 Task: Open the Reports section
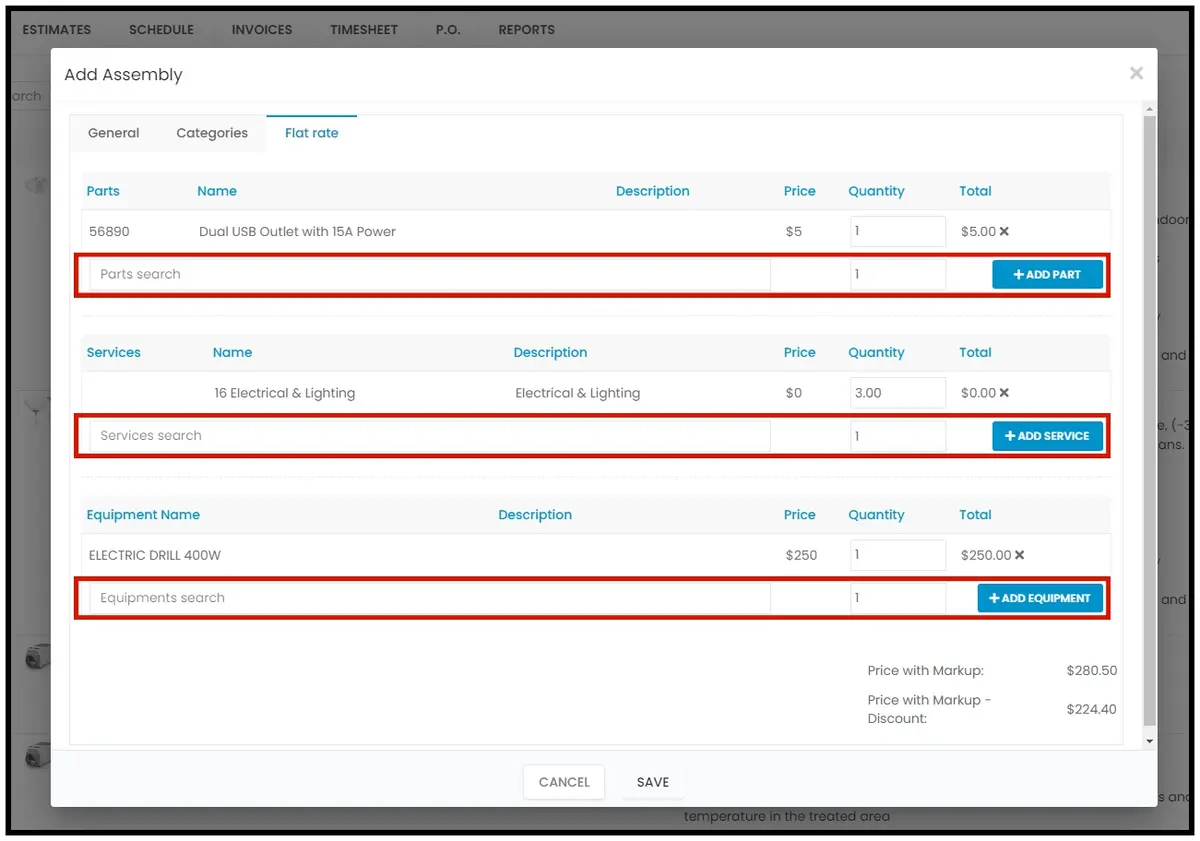[x=527, y=30]
